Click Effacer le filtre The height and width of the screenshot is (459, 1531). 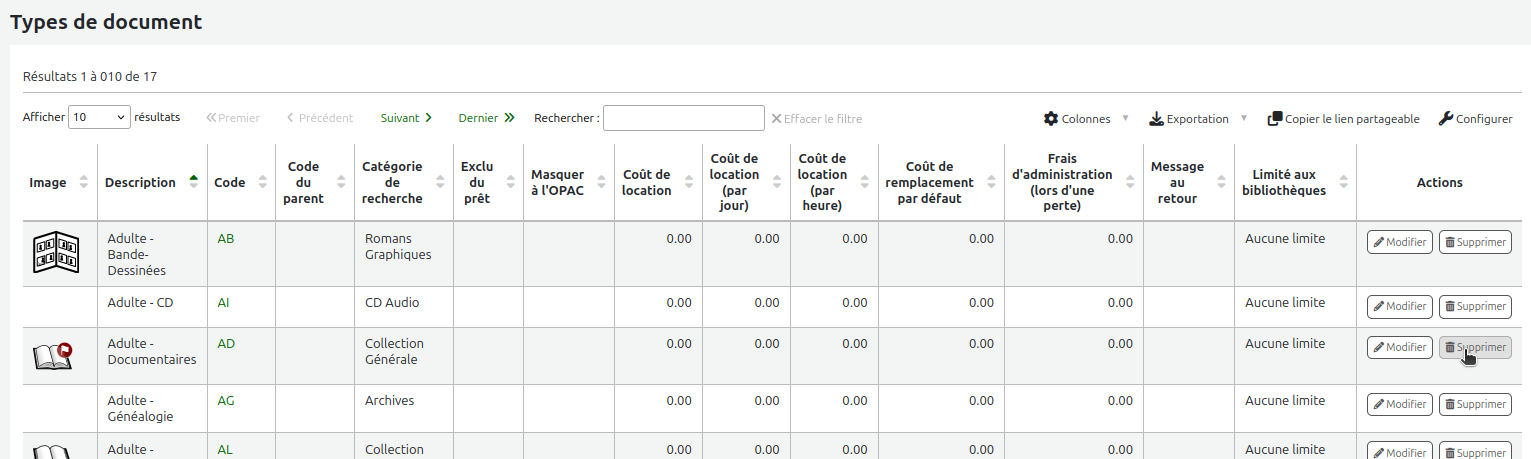[816, 119]
